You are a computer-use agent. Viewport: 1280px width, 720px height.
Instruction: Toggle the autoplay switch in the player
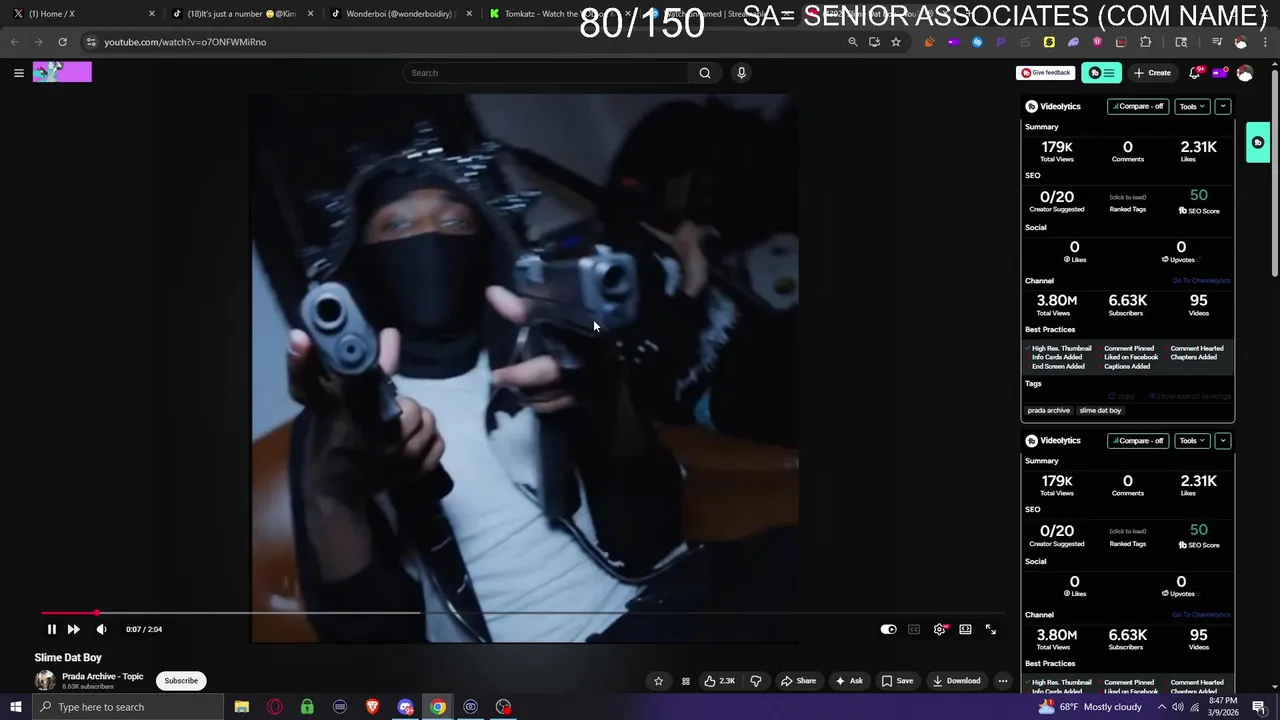click(x=888, y=629)
